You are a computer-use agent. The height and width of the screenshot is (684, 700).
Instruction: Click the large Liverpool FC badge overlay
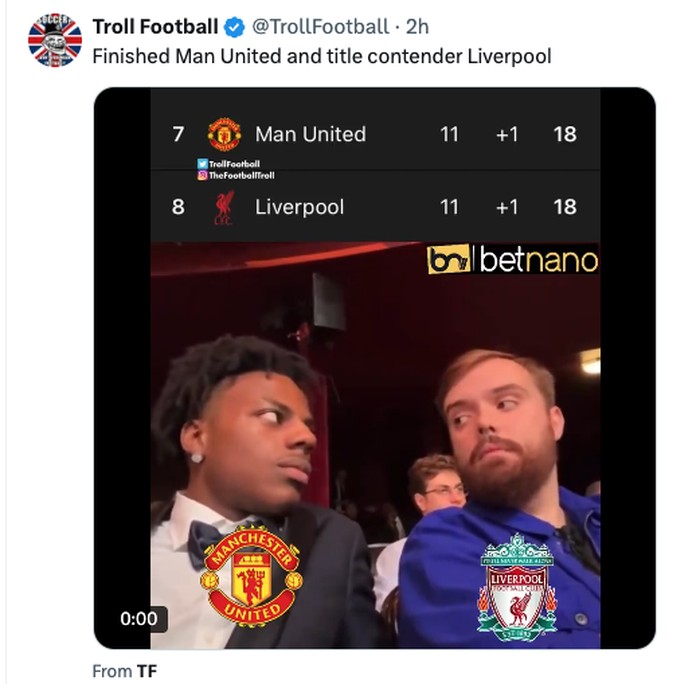[x=515, y=586]
